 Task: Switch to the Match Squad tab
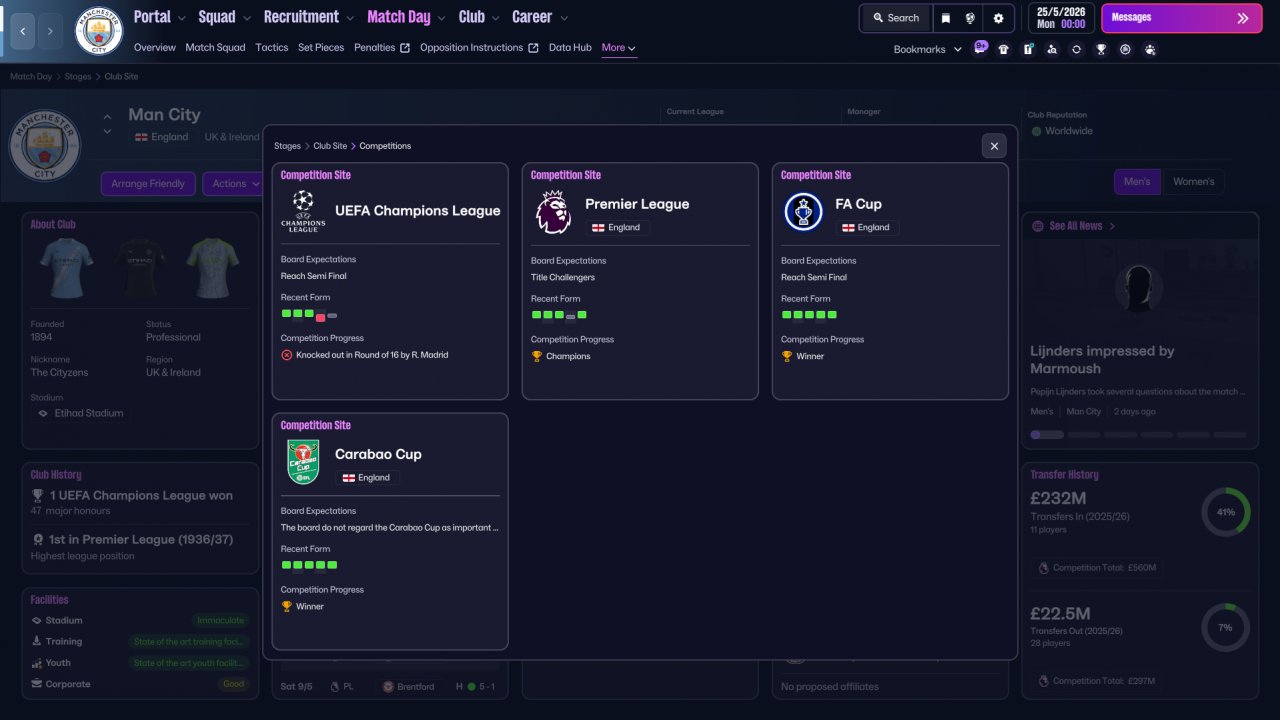[x=215, y=48]
